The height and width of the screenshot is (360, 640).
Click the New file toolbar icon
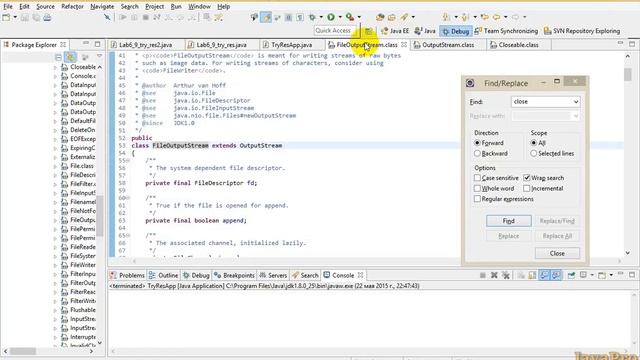[6, 17]
